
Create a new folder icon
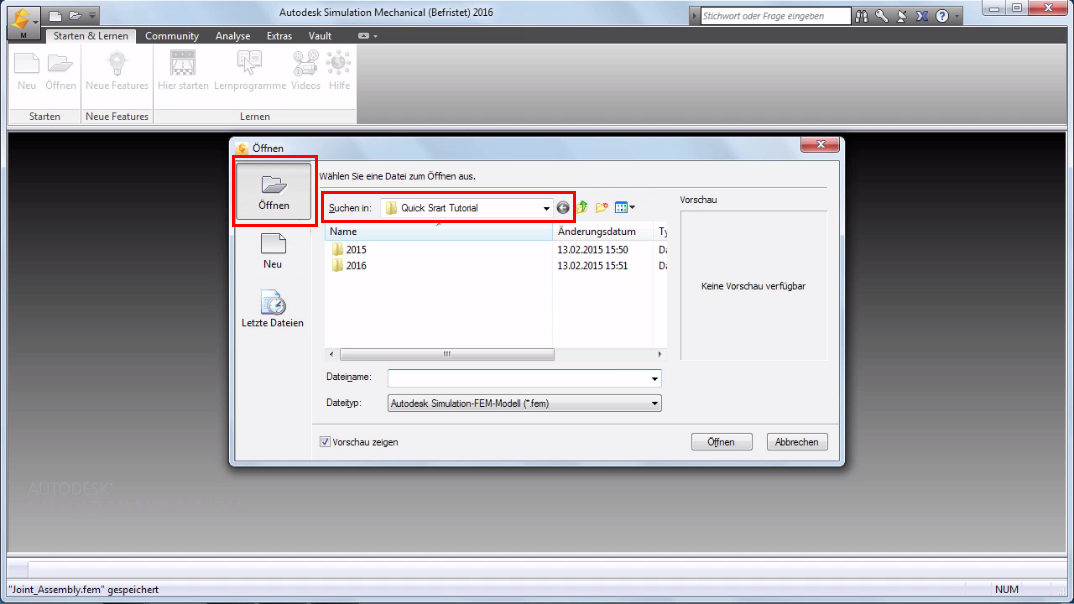point(601,207)
